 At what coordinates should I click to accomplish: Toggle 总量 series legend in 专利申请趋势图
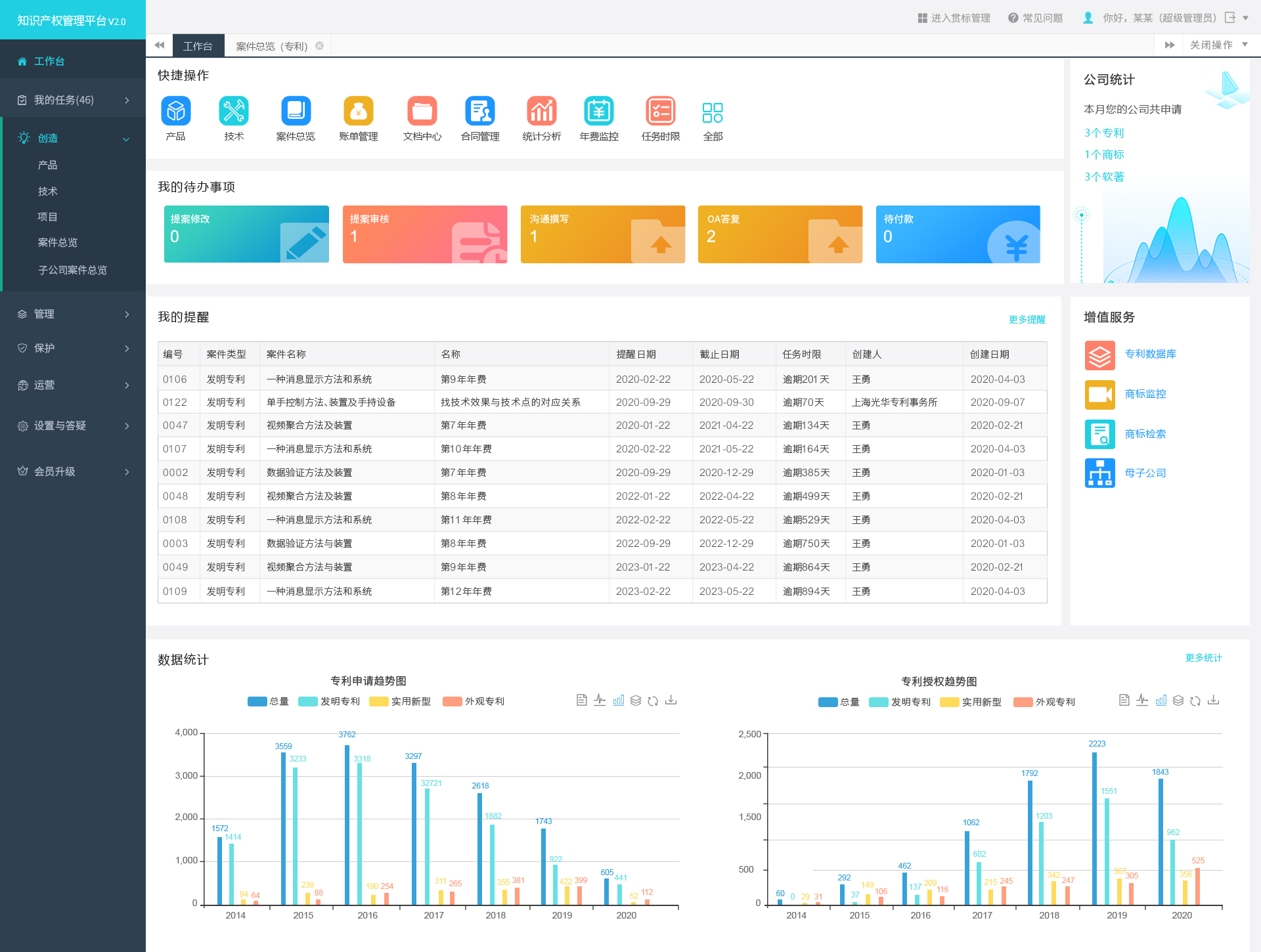coord(268,701)
